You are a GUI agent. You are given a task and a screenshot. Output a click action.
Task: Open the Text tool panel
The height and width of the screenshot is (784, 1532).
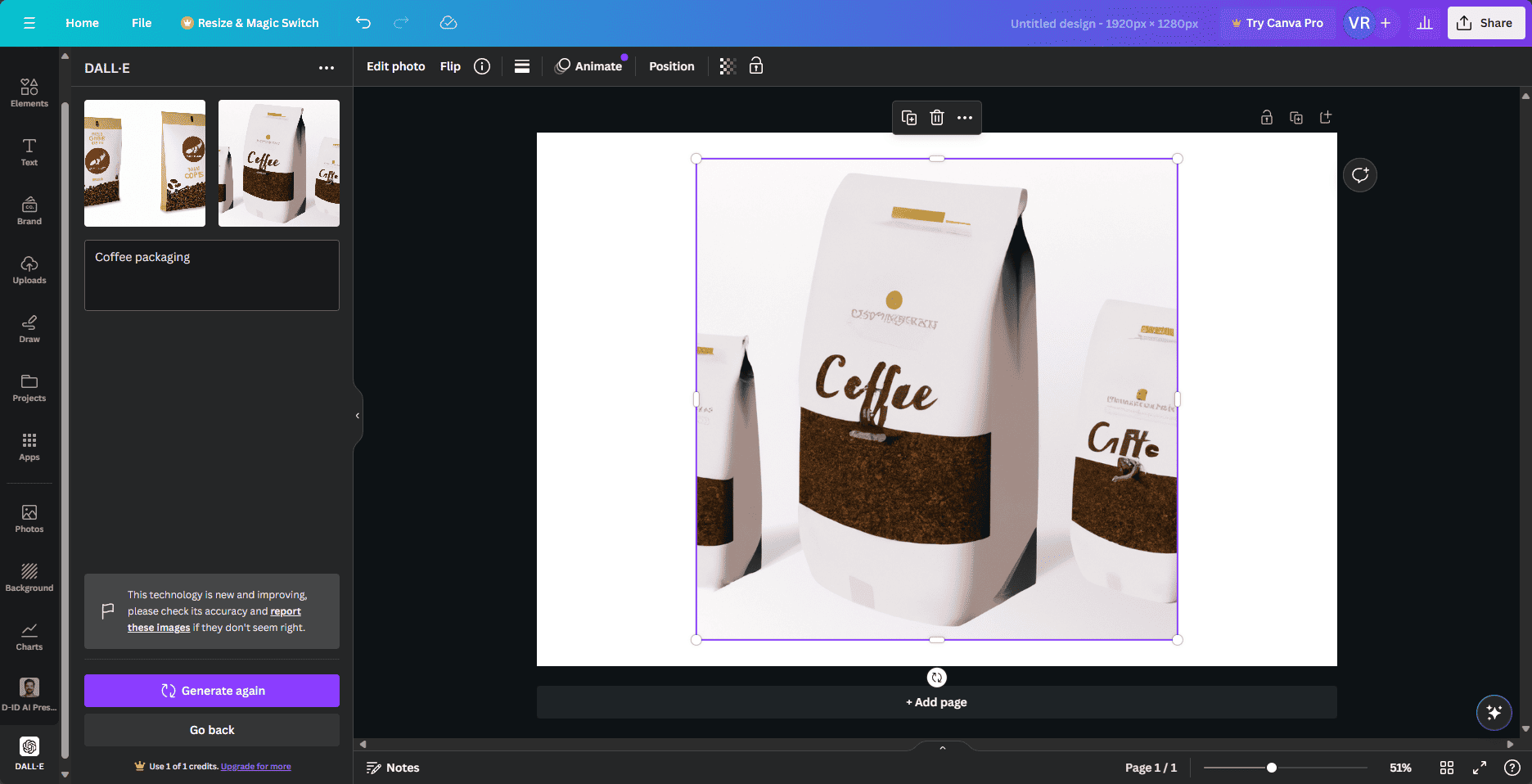click(29, 151)
